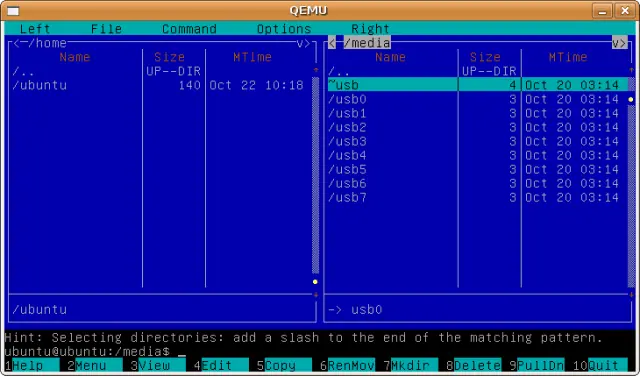Image resolution: width=640 pixels, height=376 pixels.
Task: Open left panel history list arrow
Action: [304, 43]
